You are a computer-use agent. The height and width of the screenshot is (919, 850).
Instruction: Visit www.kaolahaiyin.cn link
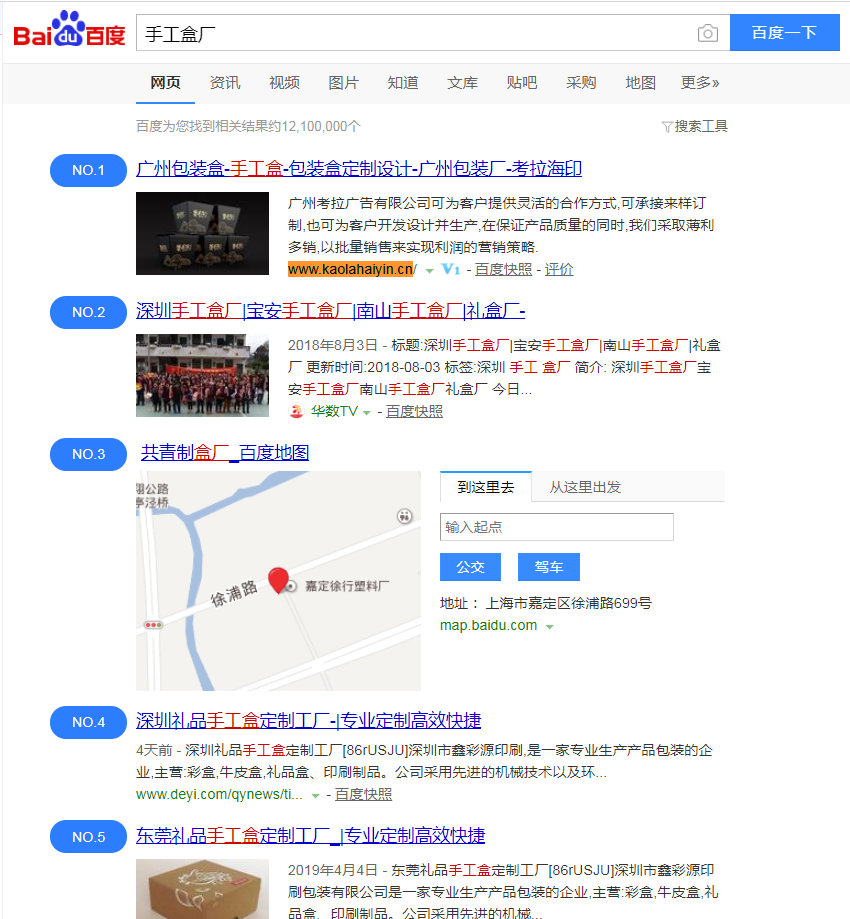point(352,269)
